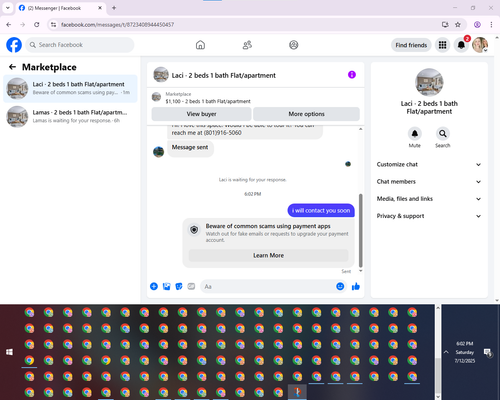This screenshot has width=500, height=400.
Task: Click the phone number message bubble
Action: click(x=245, y=132)
